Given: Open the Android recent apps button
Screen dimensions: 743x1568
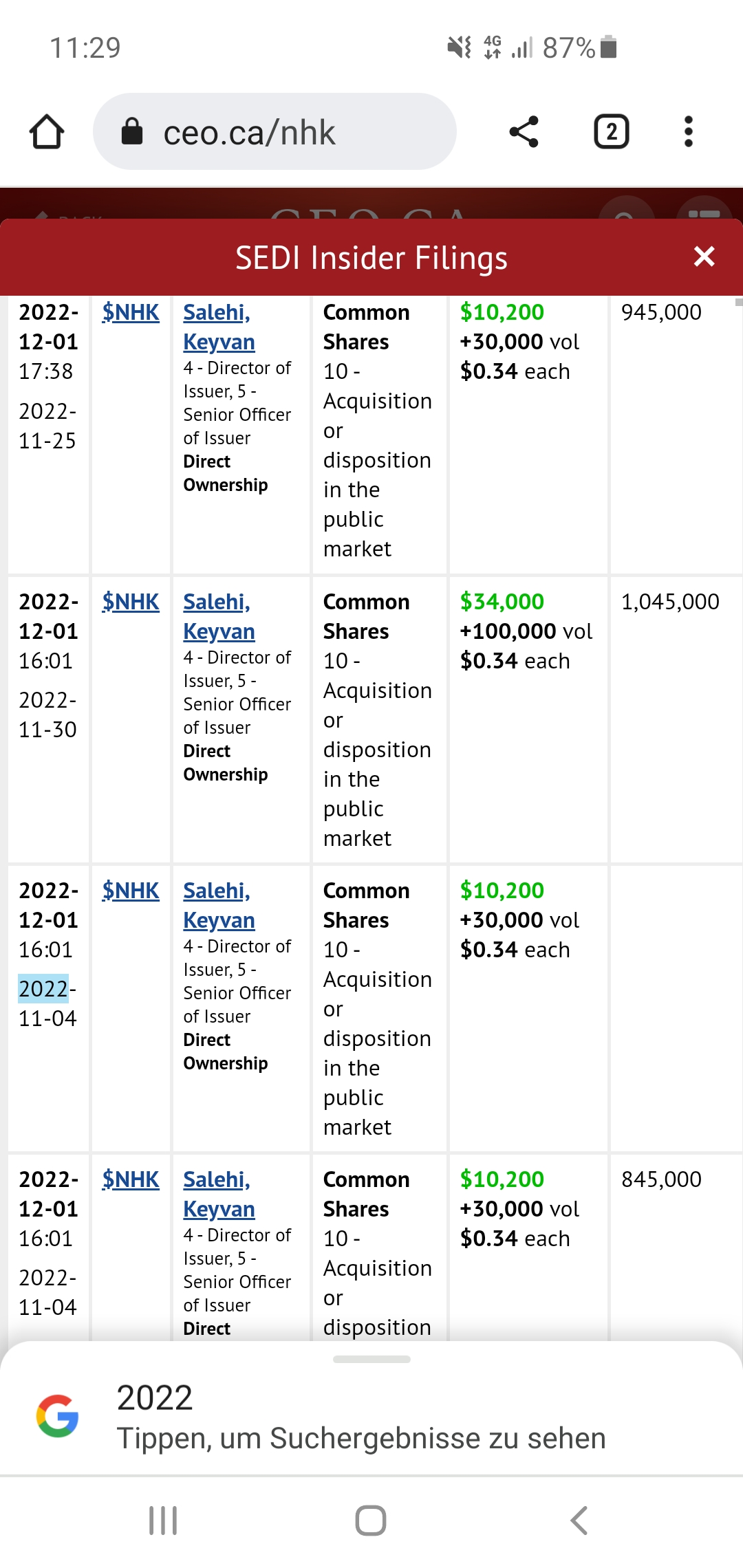Looking at the screenshot, I should [x=163, y=1520].
